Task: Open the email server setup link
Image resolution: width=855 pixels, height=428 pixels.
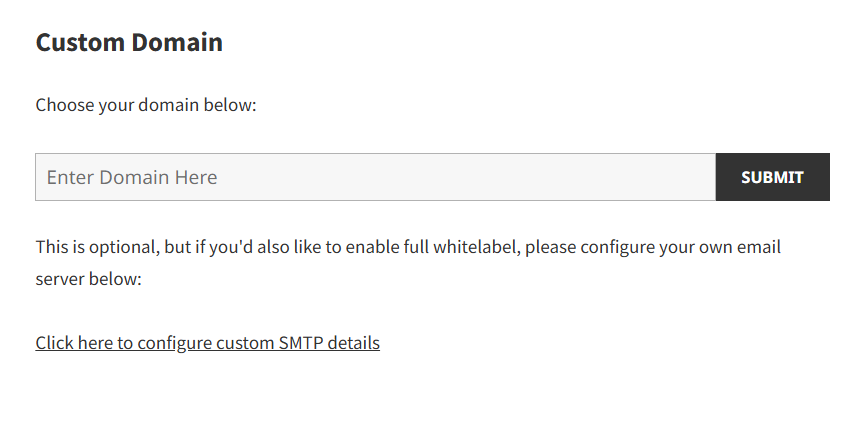Action: click(207, 343)
